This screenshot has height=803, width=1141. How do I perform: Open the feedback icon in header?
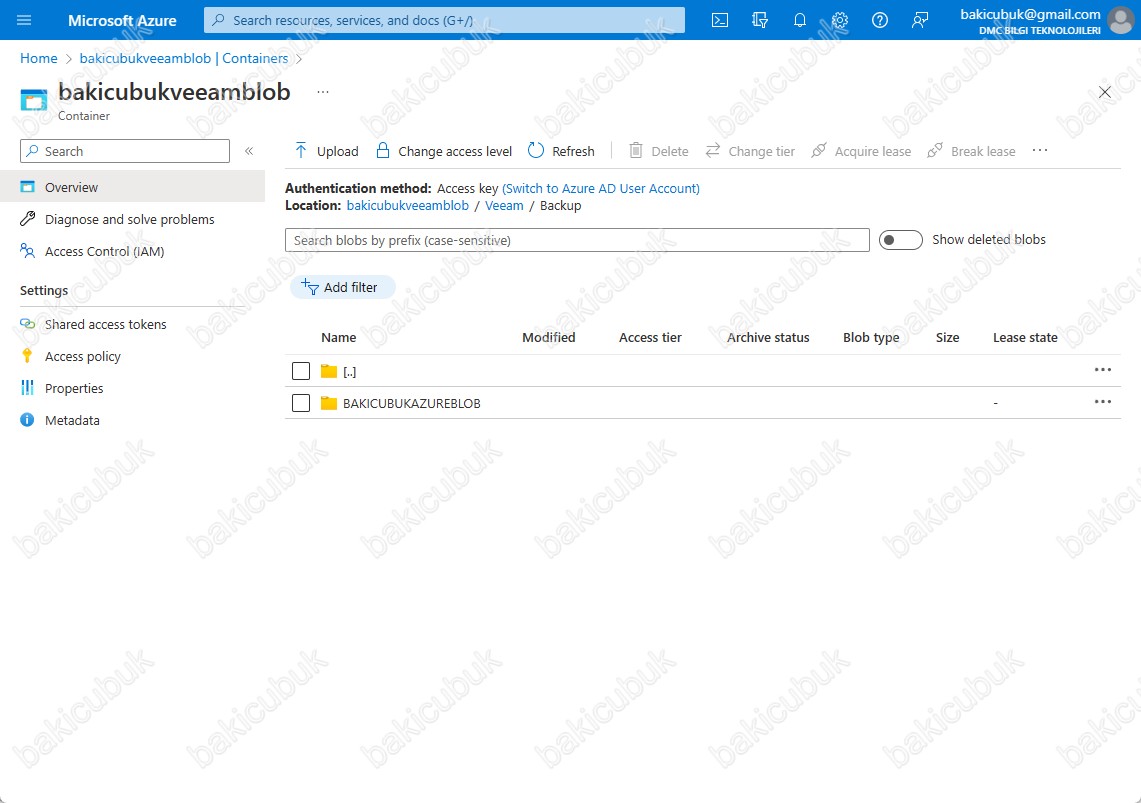click(920, 20)
